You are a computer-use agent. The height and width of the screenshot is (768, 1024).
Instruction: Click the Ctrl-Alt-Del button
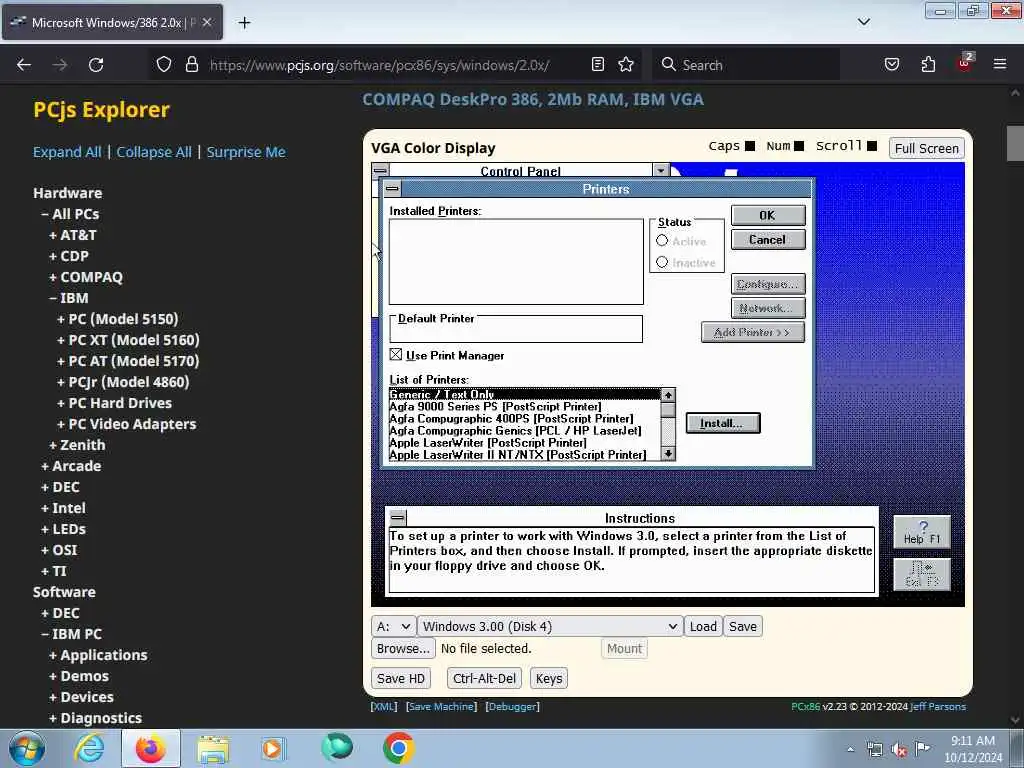pos(484,679)
